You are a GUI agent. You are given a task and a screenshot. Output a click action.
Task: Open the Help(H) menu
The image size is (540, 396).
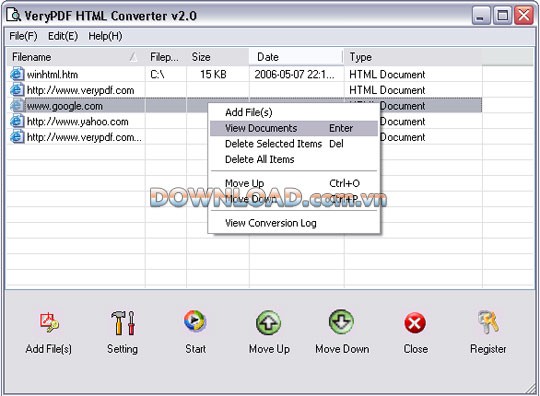(105, 36)
